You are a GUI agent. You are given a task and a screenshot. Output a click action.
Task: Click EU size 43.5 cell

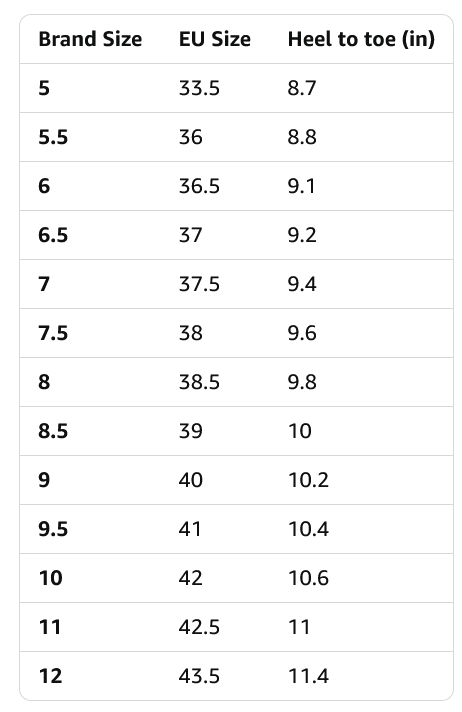point(199,677)
